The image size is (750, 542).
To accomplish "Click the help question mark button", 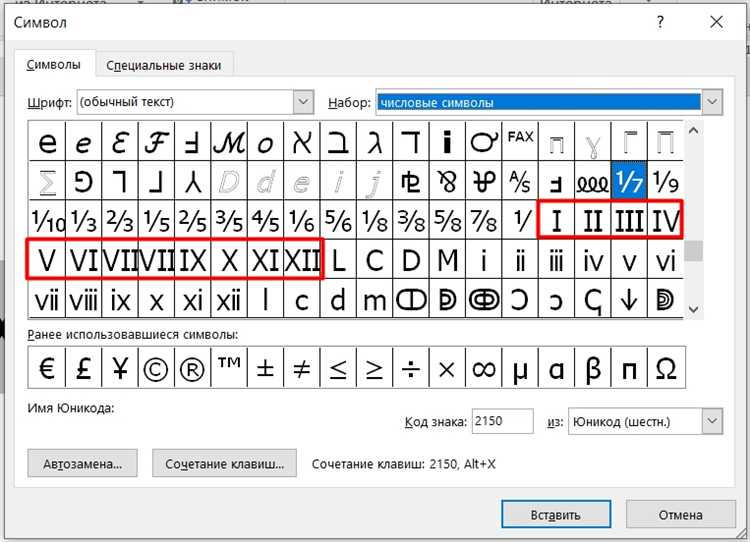I will click(661, 22).
